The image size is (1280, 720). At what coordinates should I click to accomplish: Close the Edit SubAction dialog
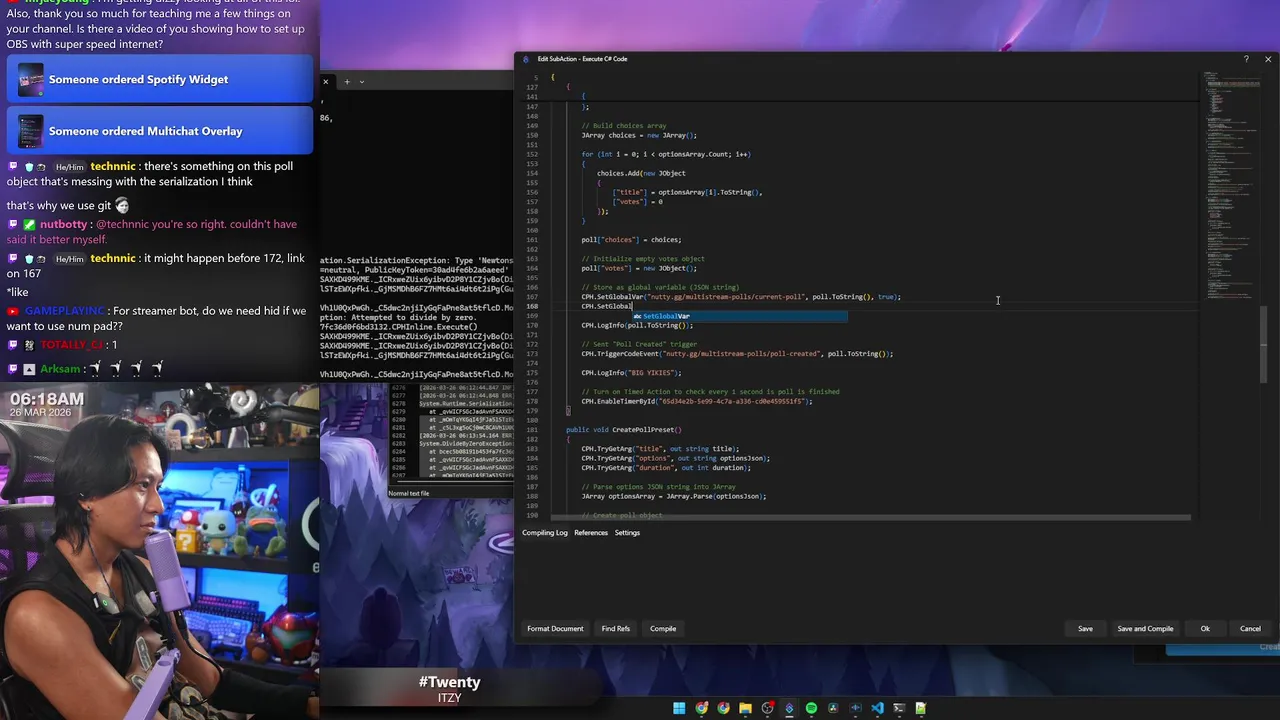click(x=1268, y=59)
